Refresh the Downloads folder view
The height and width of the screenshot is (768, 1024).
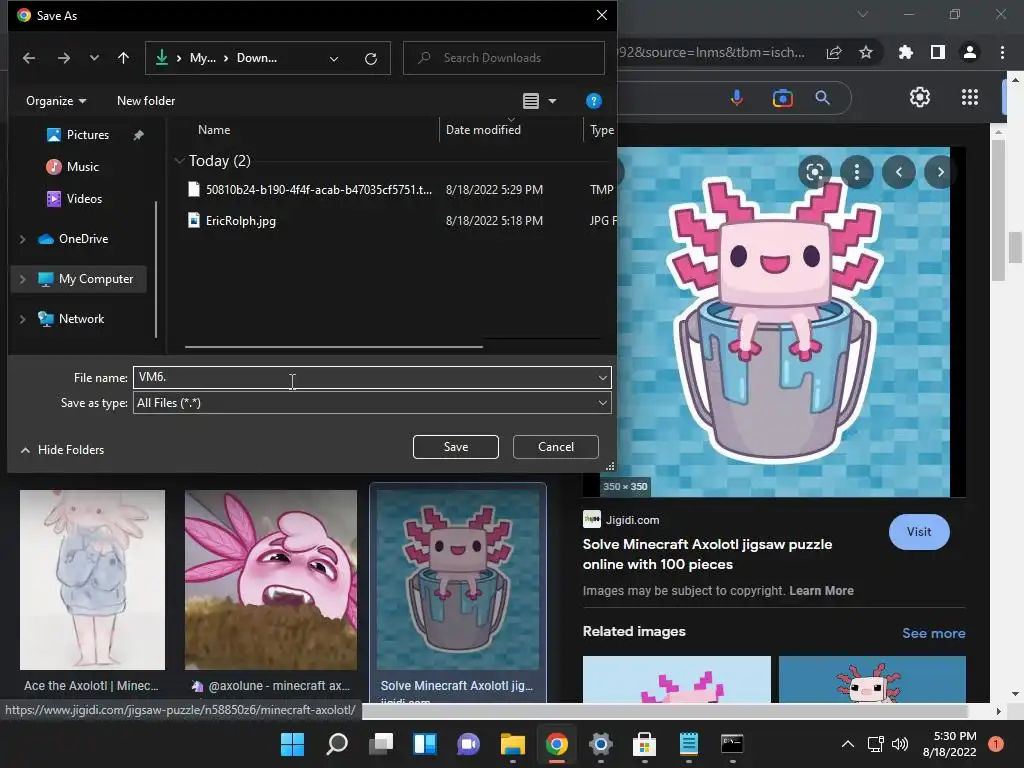pyautogui.click(x=371, y=59)
